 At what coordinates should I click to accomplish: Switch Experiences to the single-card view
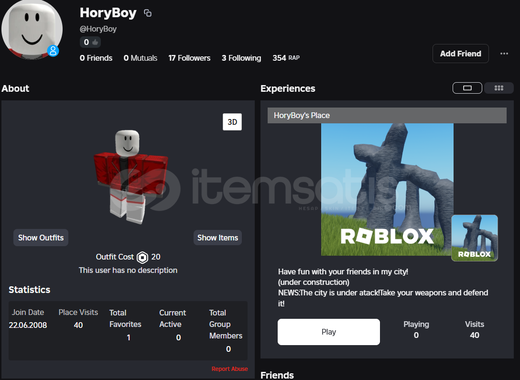(x=467, y=88)
